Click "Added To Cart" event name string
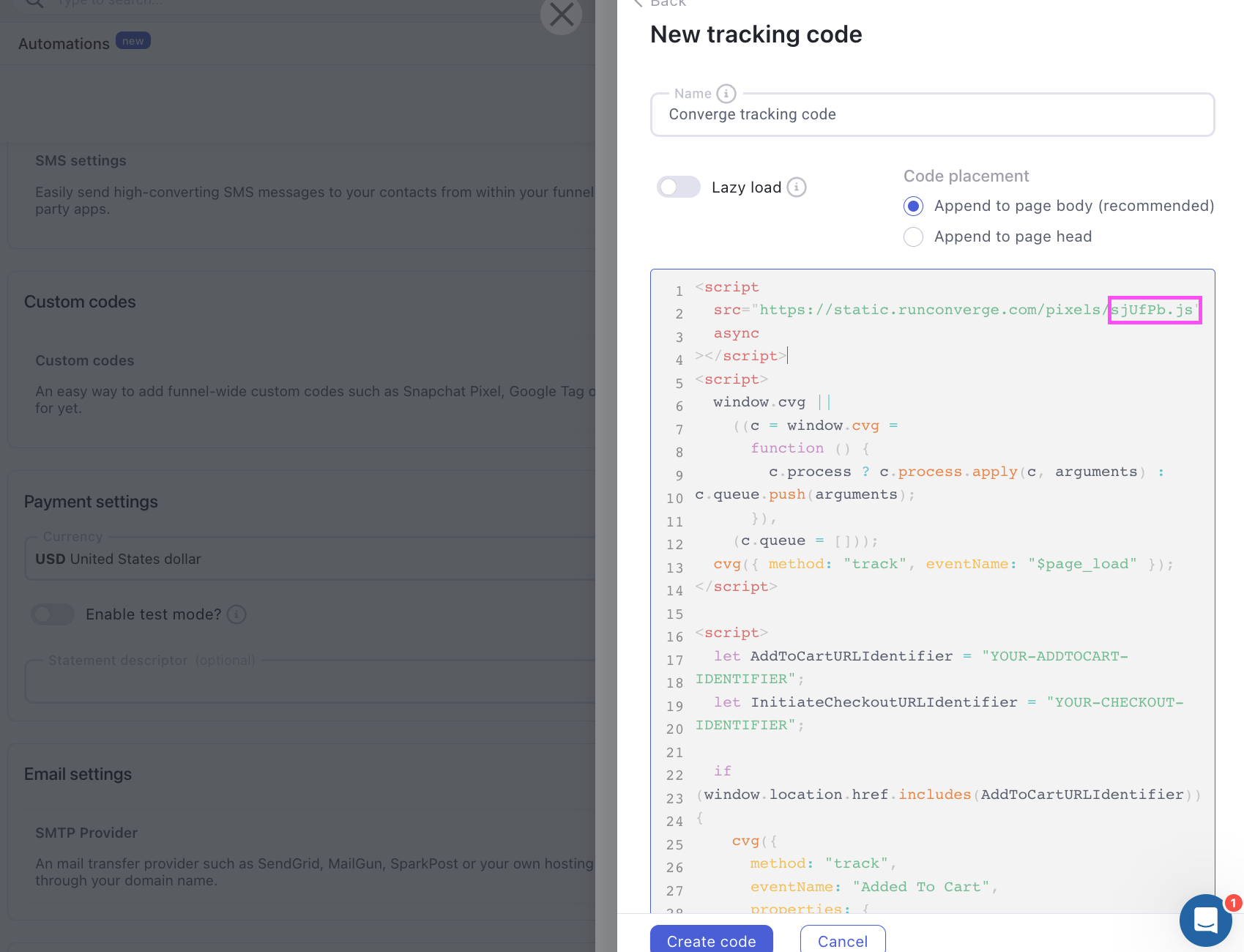The height and width of the screenshot is (952, 1244). [921, 887]
